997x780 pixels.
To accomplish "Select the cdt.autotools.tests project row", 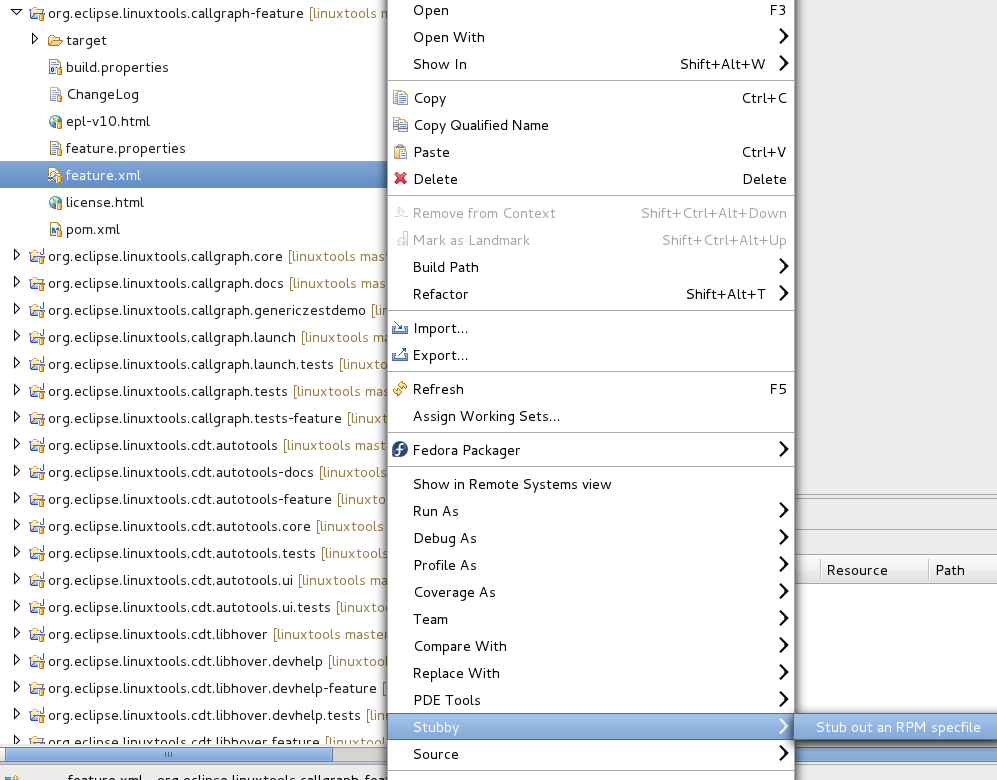I will tap(193, 553).
